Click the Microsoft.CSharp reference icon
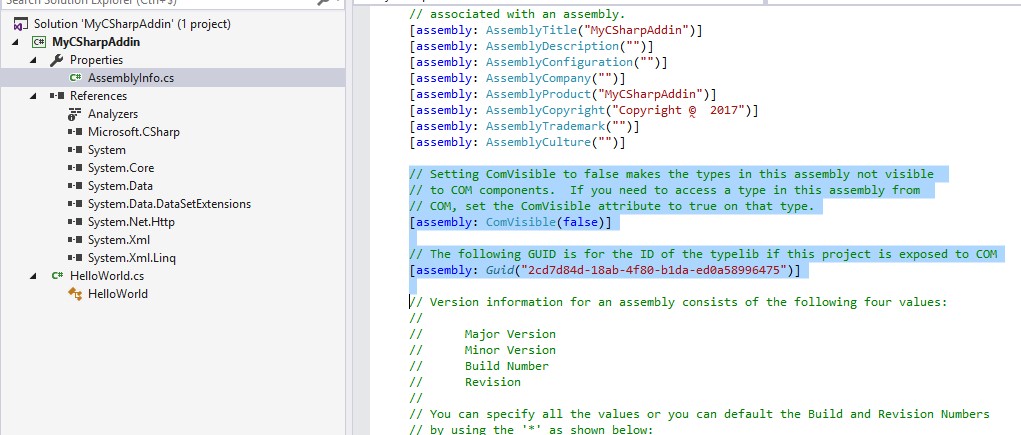This screenshot has height=435, width=1021. pos(75,132)
